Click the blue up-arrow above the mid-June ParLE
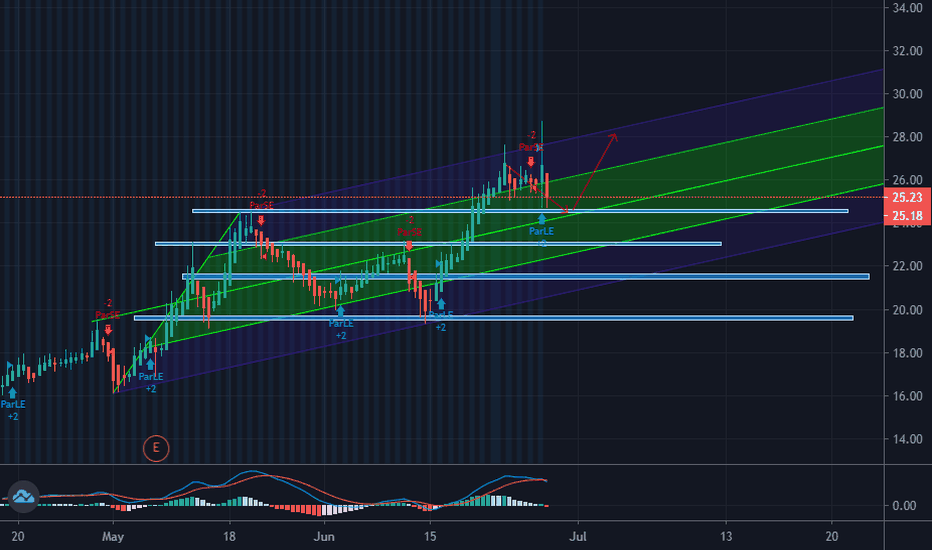932x550 pixels. (441, 305)
